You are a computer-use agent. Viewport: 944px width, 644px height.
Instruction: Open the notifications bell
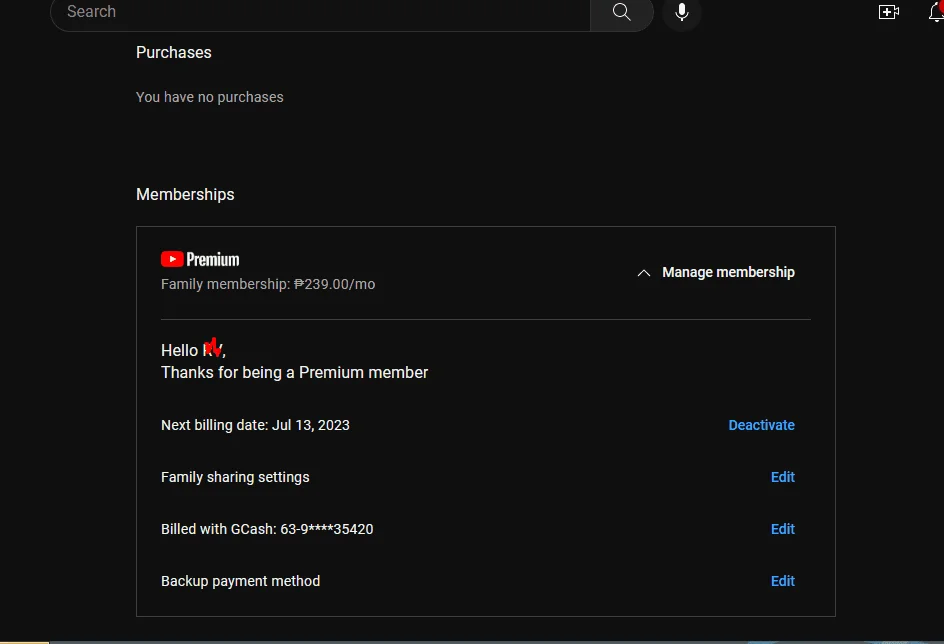(936, 11)
